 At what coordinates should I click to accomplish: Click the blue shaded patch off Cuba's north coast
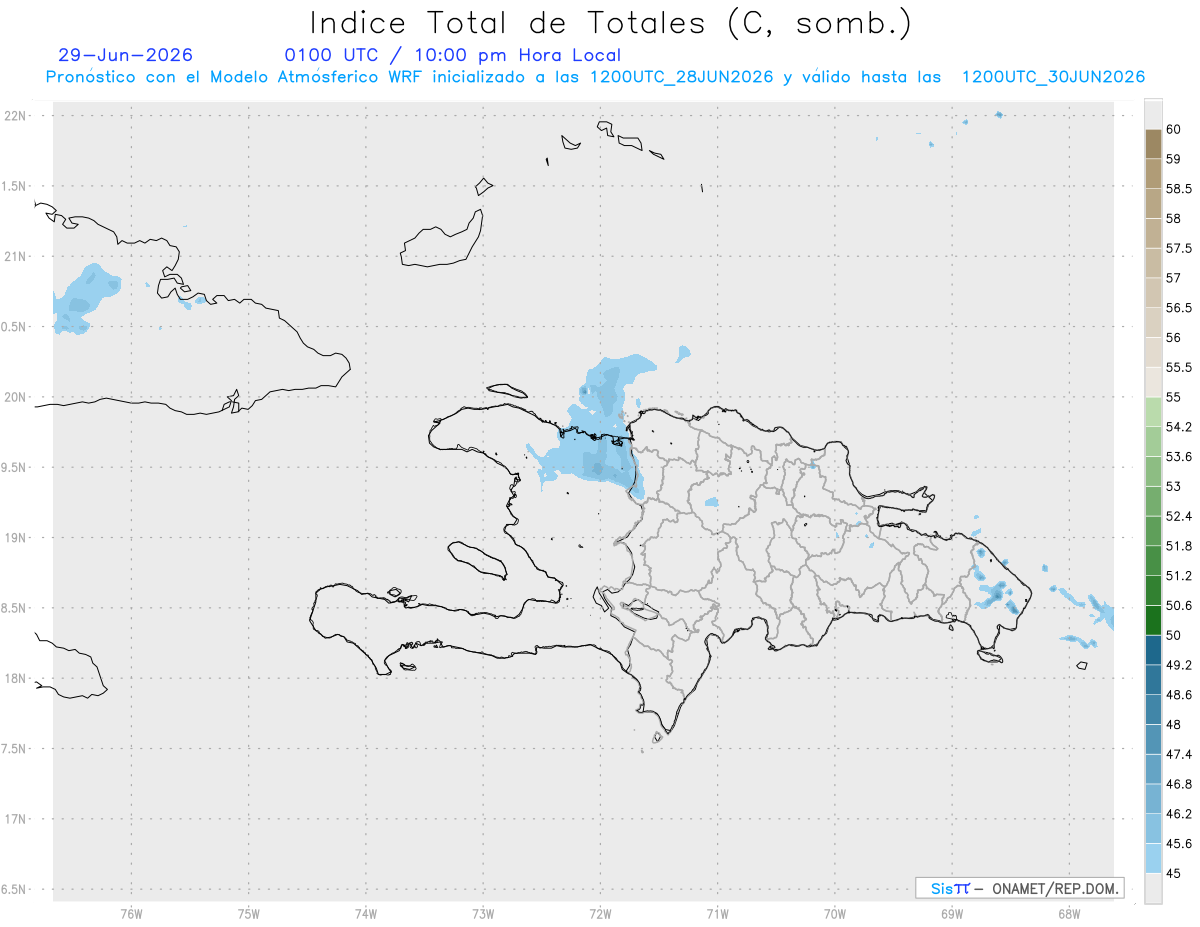pos(86,299)
